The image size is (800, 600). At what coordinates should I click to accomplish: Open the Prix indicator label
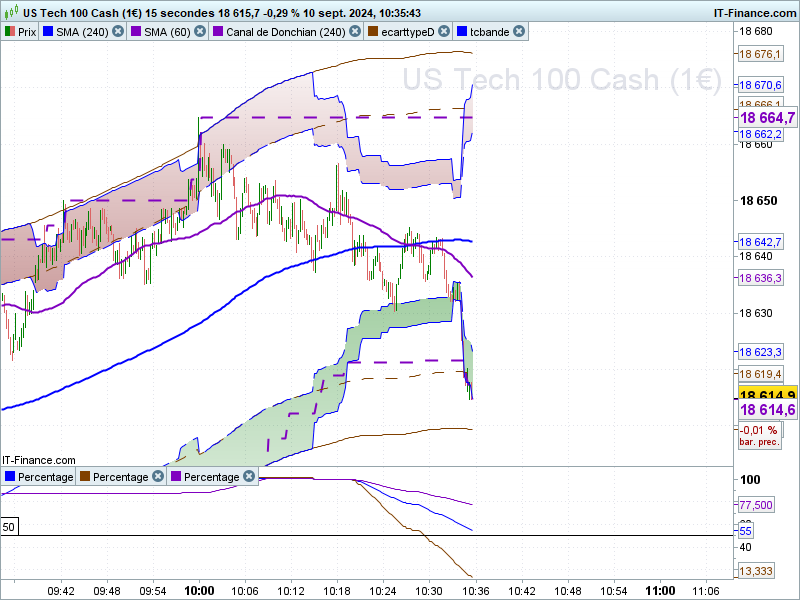click(27, 32)
